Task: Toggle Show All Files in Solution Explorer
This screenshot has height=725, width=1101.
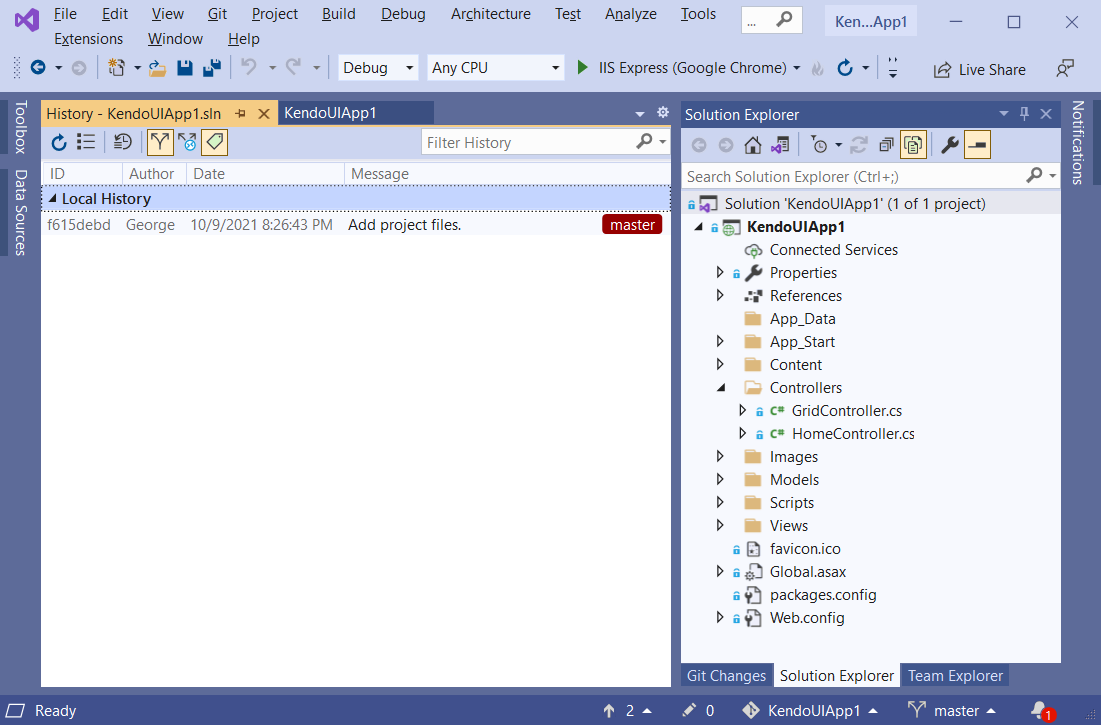Action: pos(913,144)
